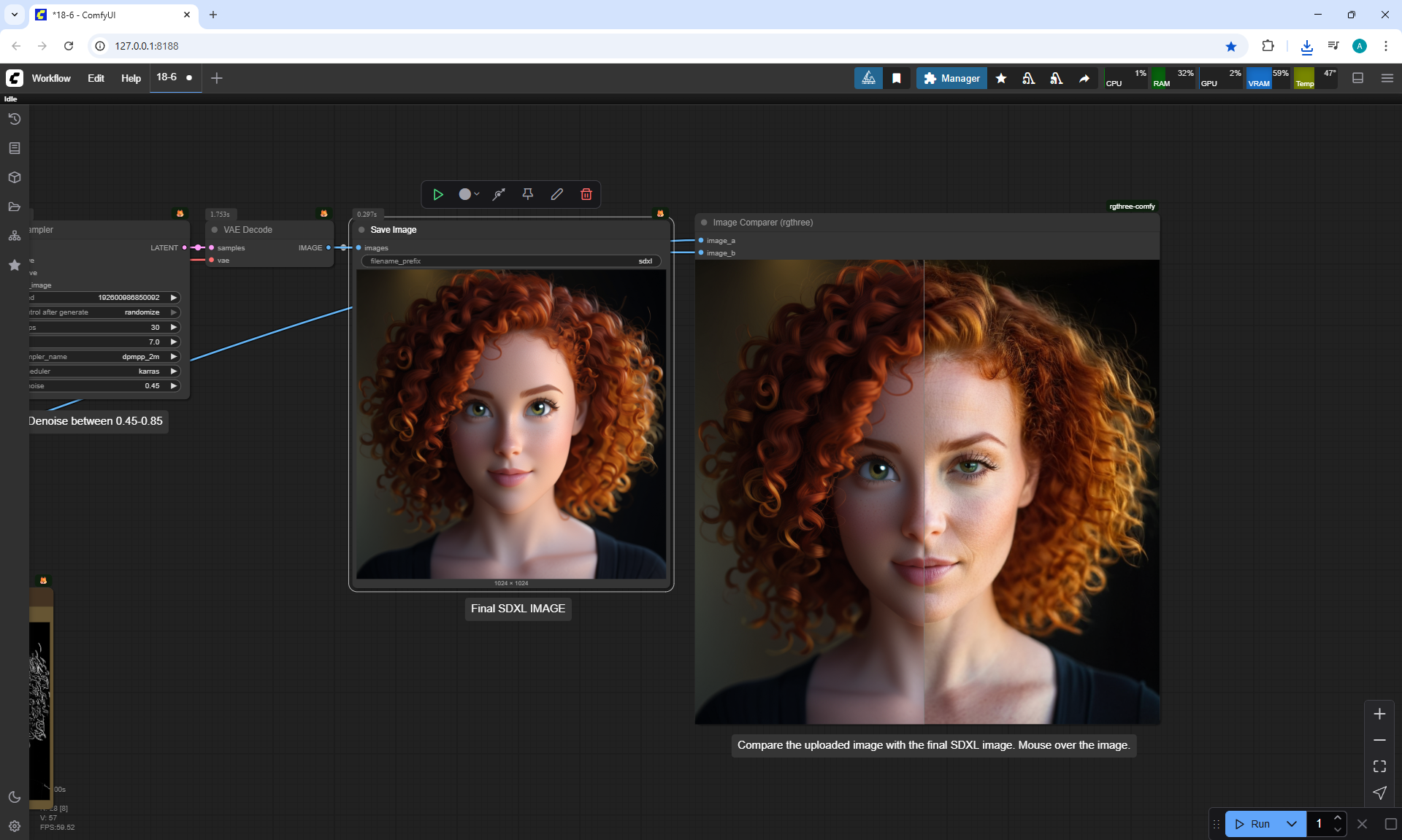Image resolution: width=1402 pixels, height=840 pixels.
Task: Click the pencil edit icon on node toolbar
Action: tap(556, 194)
